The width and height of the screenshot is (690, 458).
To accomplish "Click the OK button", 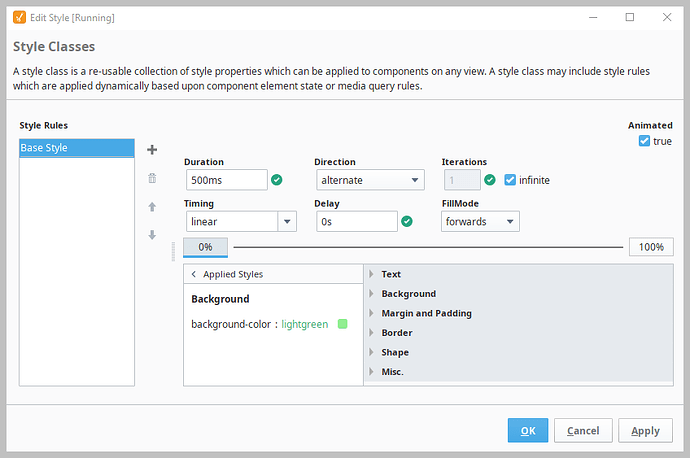I will 528,430.
